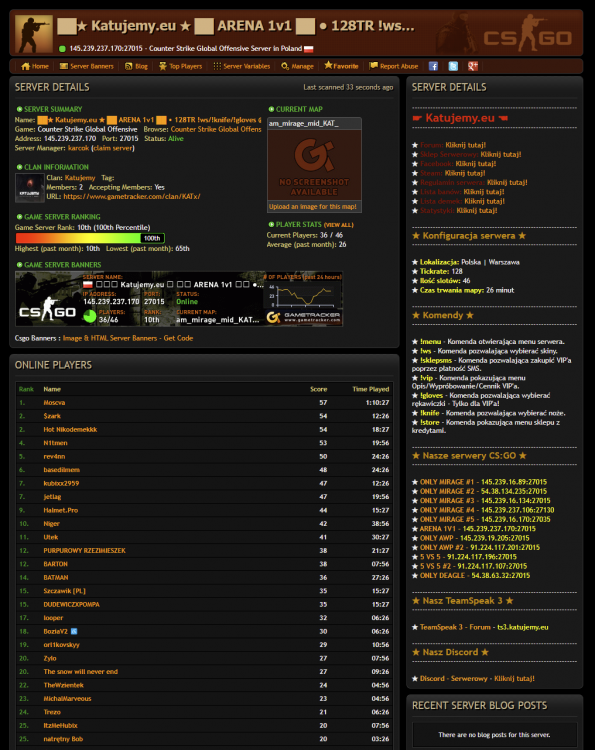Open the gametracker clan KATx URL
Viewport: 595px width, 750px height.
[x=132, y=197]
